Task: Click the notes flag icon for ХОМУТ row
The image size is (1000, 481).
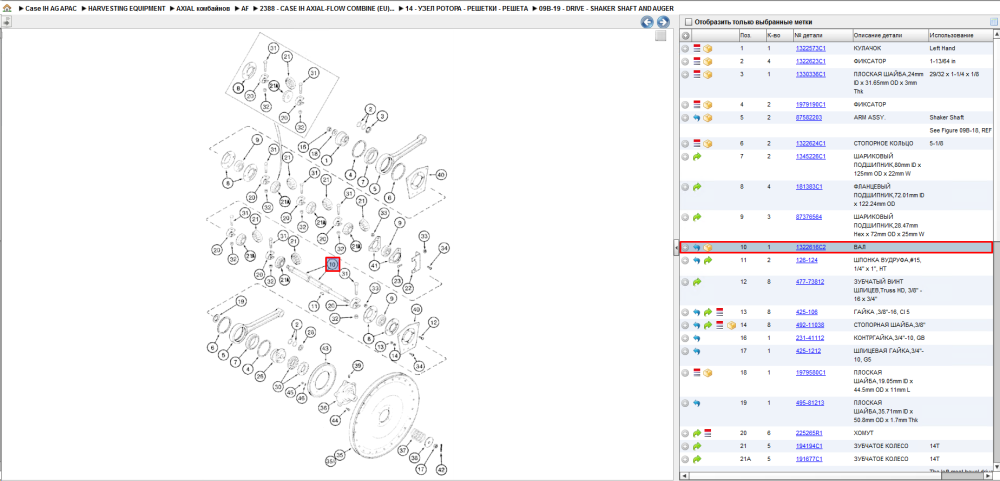Action: click(708, 433)
